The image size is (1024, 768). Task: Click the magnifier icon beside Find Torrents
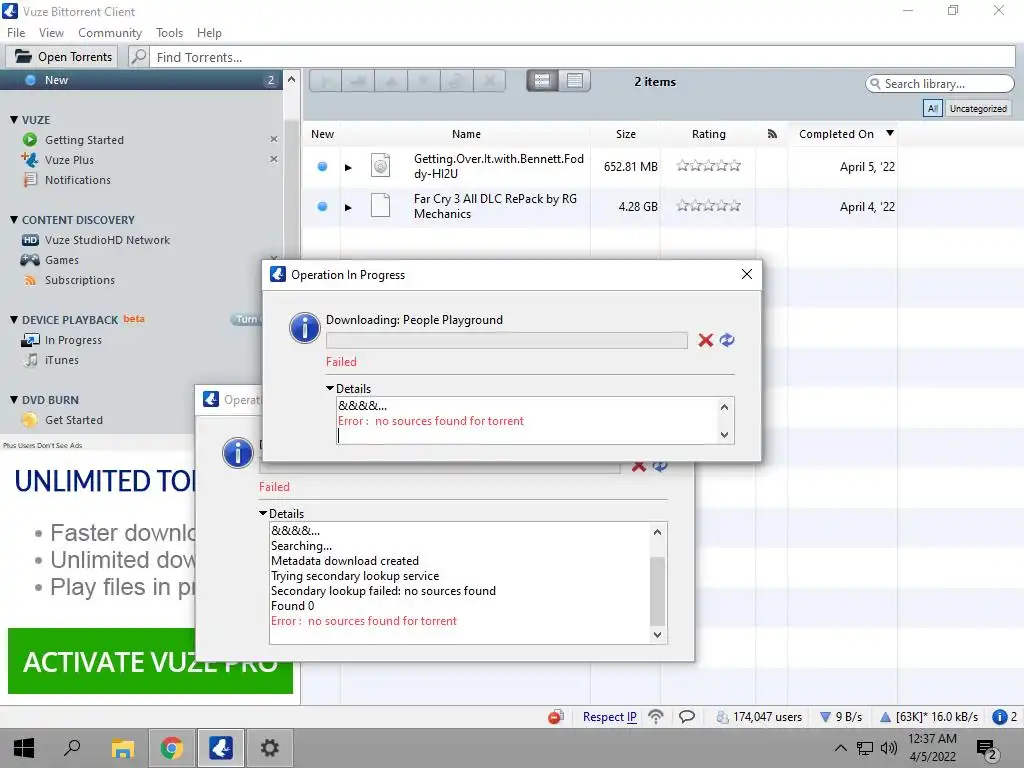pyautogui.click(x=138, y=57)
